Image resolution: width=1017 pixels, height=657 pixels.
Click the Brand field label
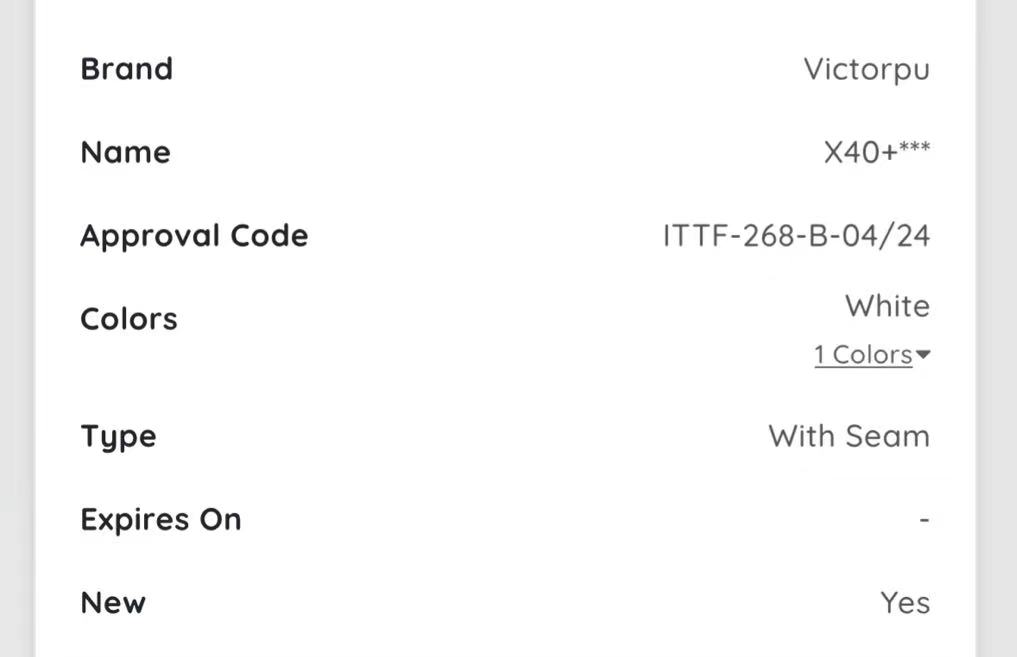click(126, 69)
